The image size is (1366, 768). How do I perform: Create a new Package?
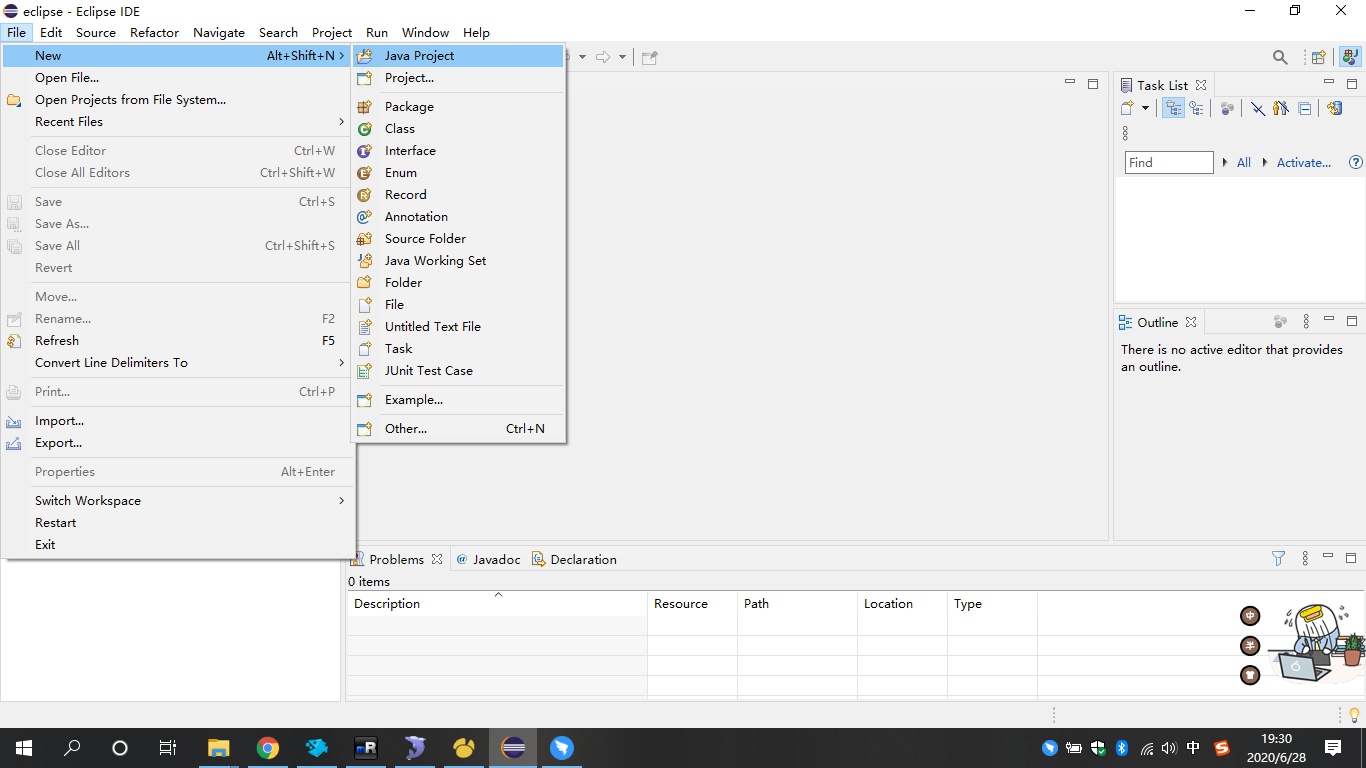coord(458,107)
